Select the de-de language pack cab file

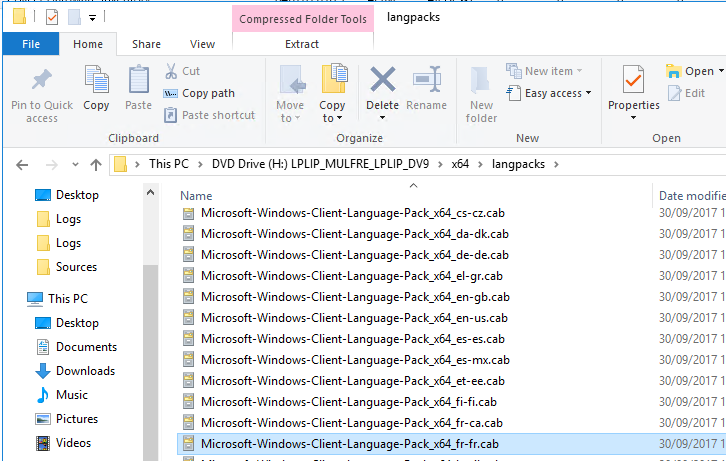pos(345,255)
